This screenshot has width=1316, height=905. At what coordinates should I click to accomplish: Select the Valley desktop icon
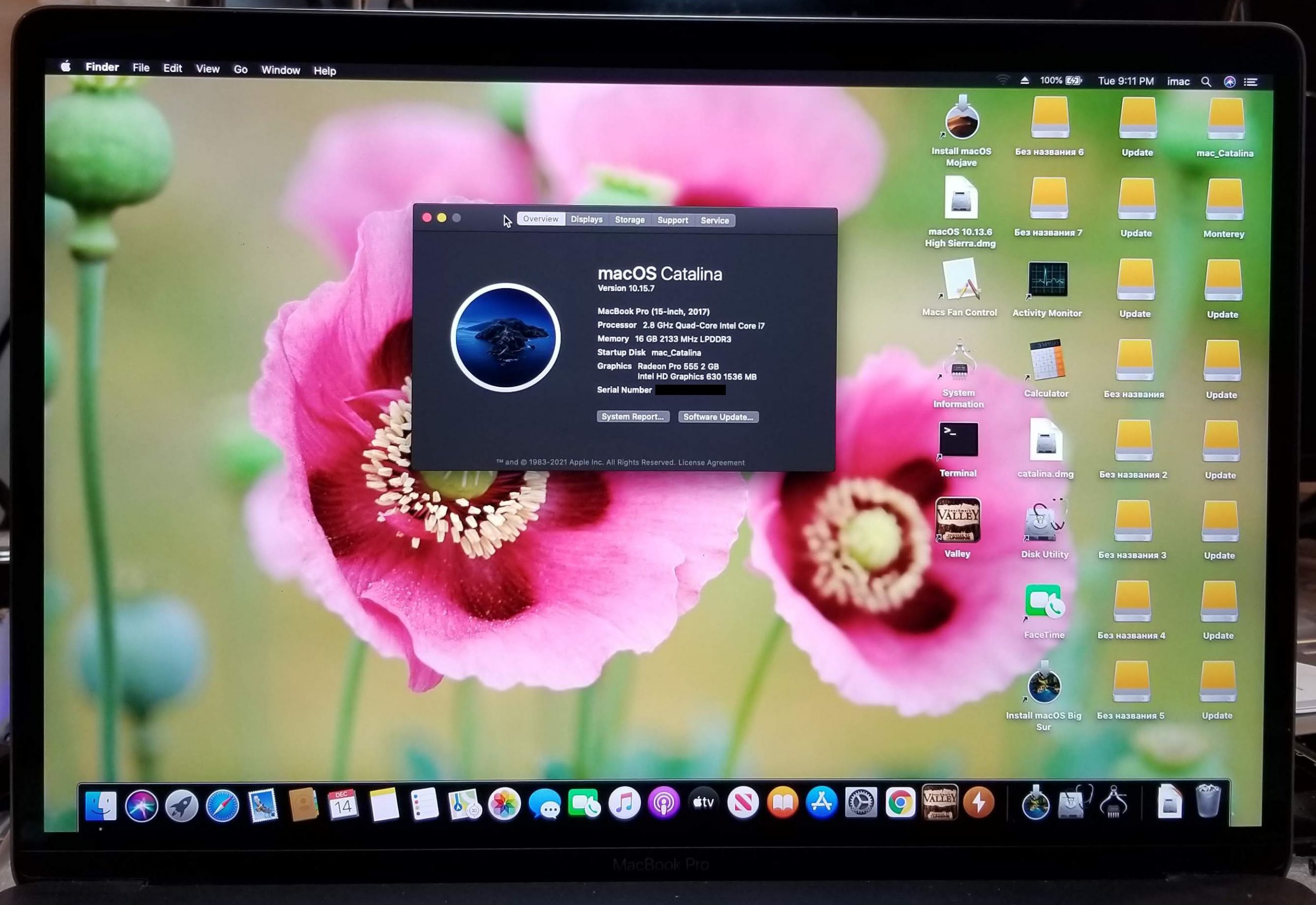pyautogui.click(x=957, y=520)
